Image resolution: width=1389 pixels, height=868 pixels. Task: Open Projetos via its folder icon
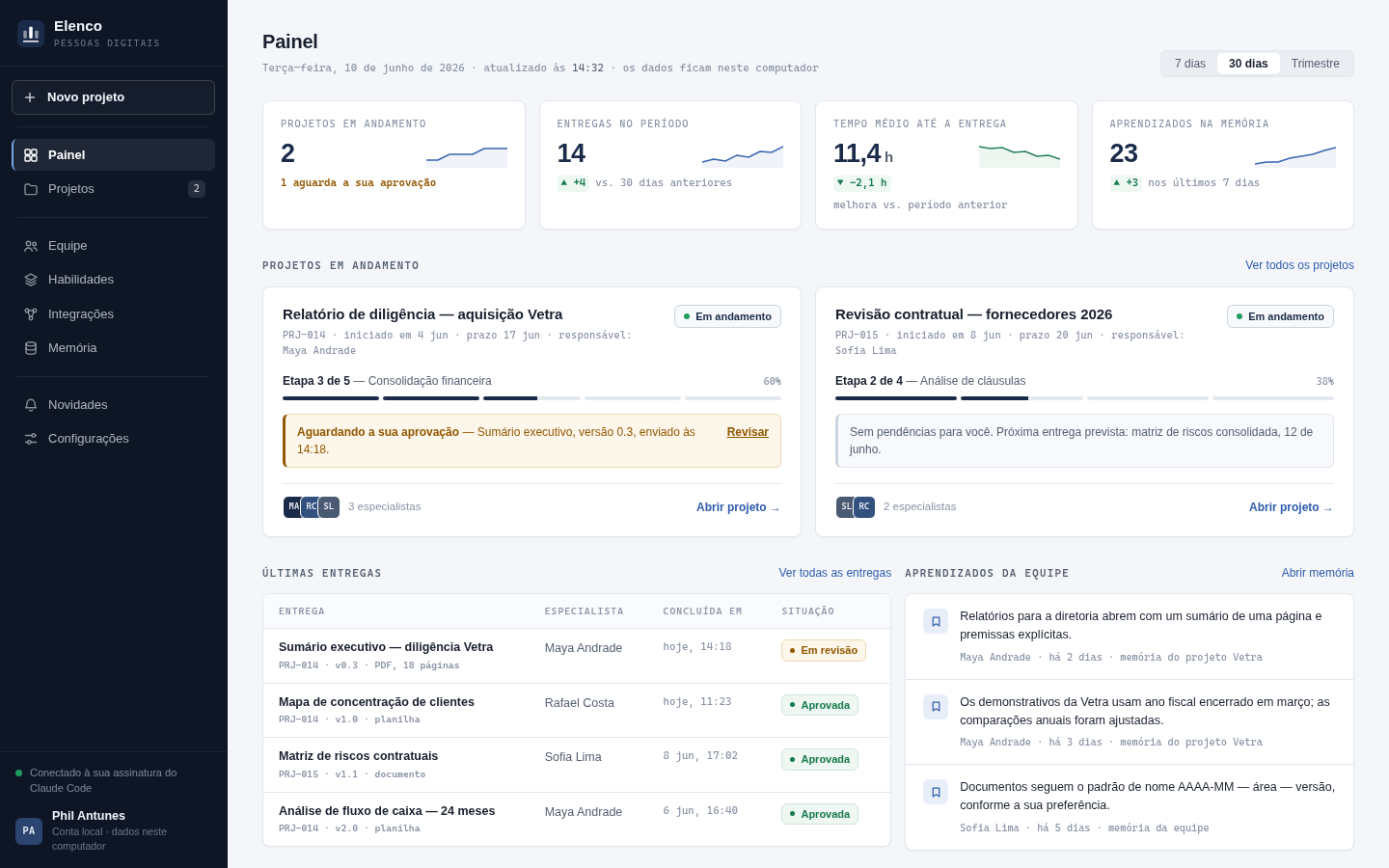(31, 189)
